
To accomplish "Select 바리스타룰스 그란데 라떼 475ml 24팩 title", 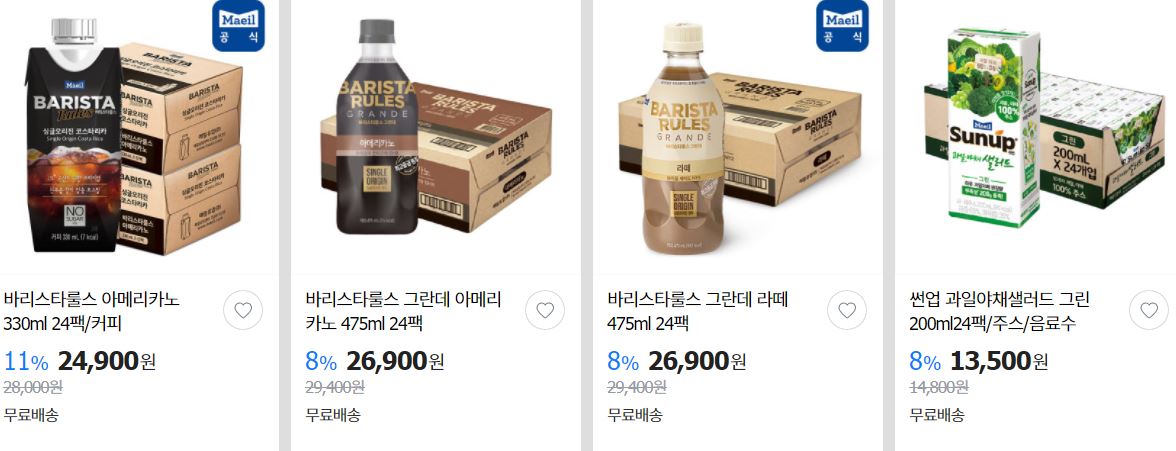I will pyautogui.click(x=698, y=311).
